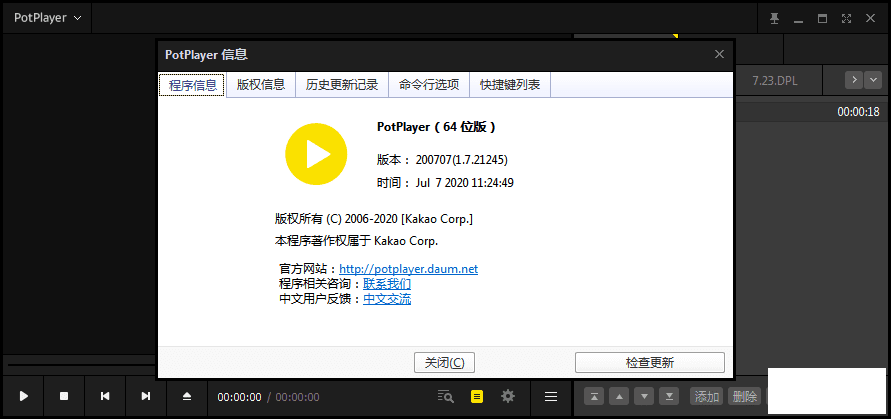Image resolution: width=891 pixels, height=419 pixels.
Task: Move the playlist item down
Action: pos(644,396)
